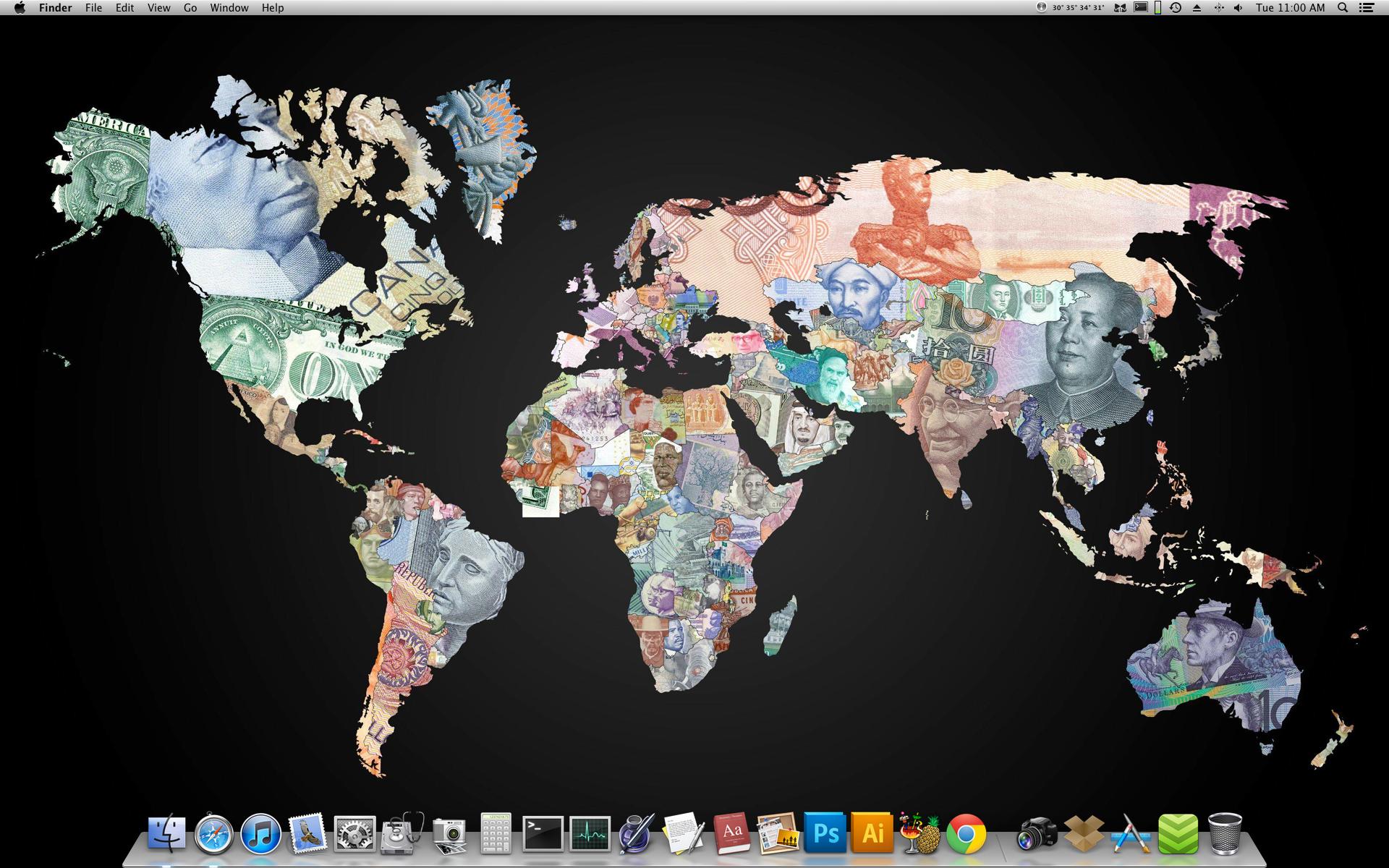Screen dimensions: 1389x868
Task: Click the clock showing Tue 11:00 AM
Action: point(1290,8)
